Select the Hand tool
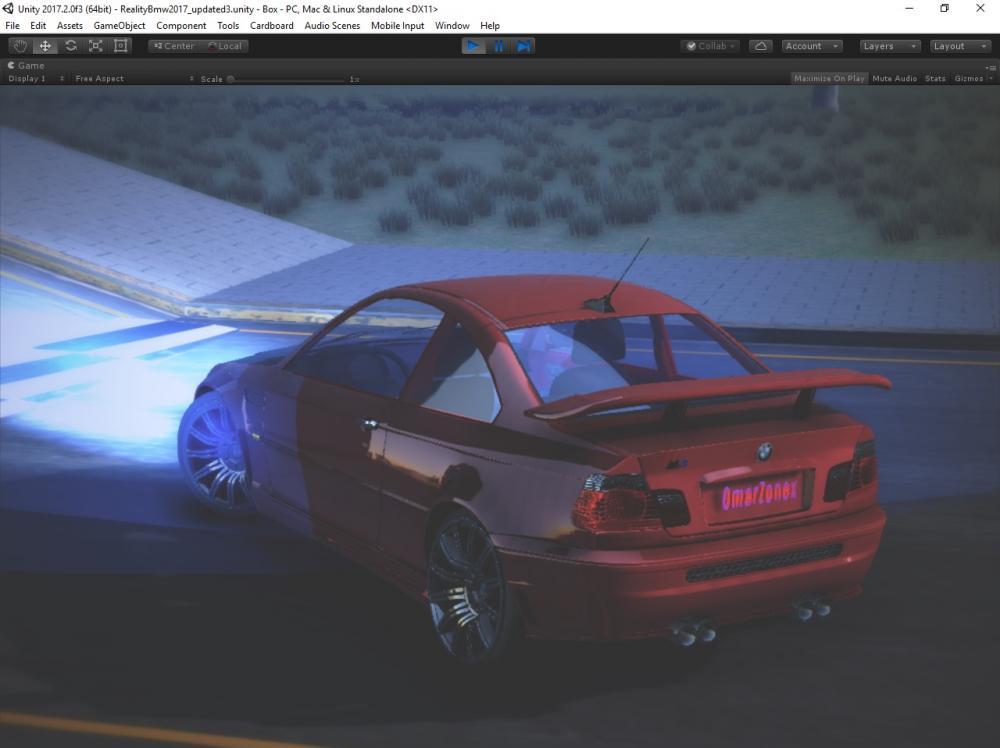Viewport: 1000px width, 748px height. tap(20, 46)
